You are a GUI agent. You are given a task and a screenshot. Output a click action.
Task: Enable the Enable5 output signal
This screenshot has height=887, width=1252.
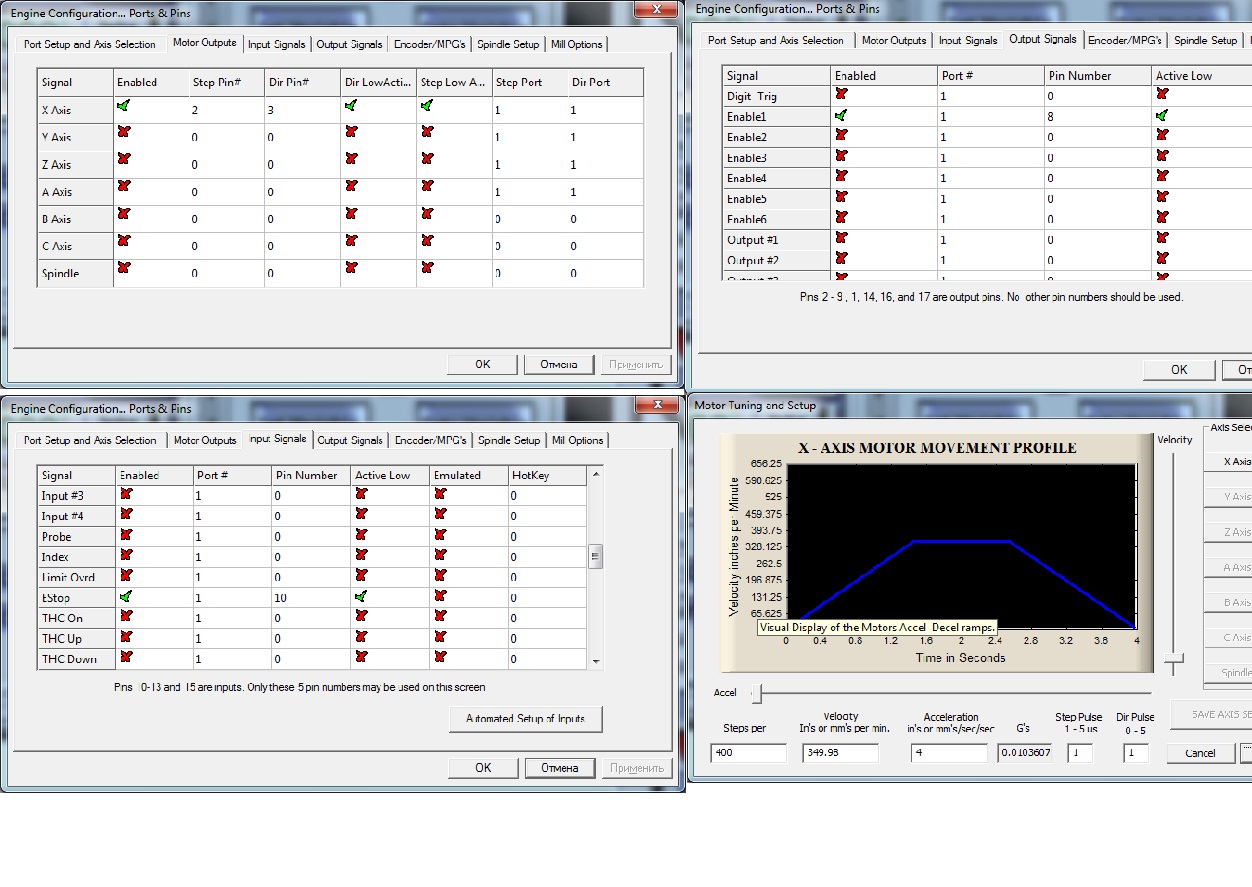pyautogui.click(x=841, y=196)
